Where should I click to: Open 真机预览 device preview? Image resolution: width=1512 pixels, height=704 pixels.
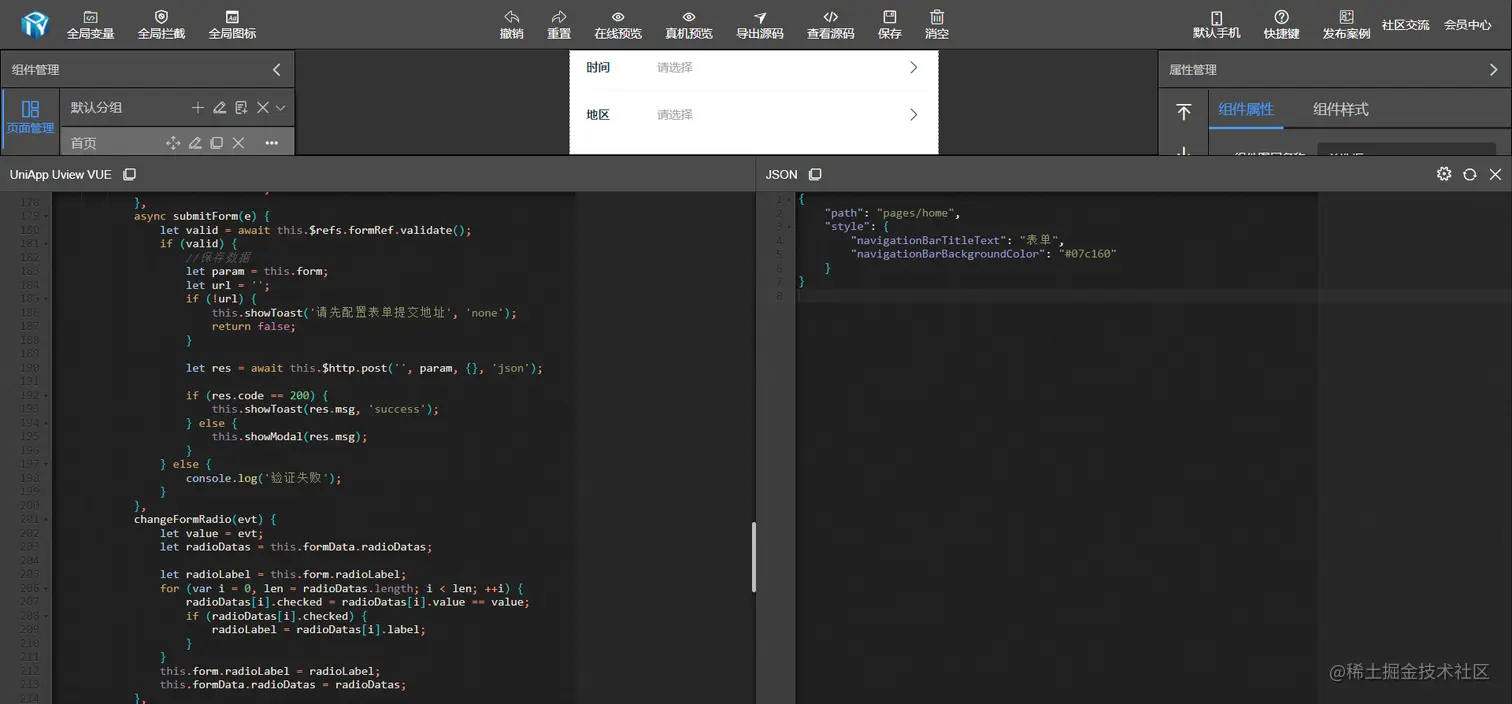tap(689, 25)
